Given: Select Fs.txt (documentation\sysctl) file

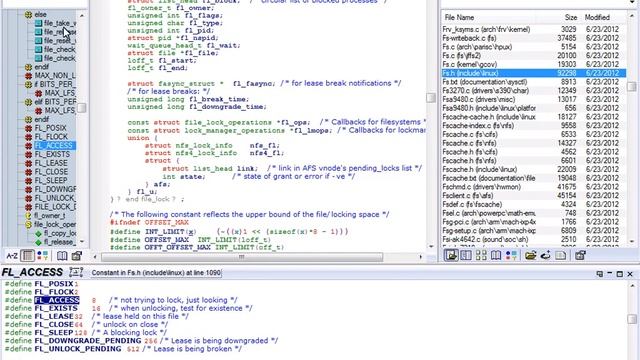Looking at the screenshot, I should (534, 82).
